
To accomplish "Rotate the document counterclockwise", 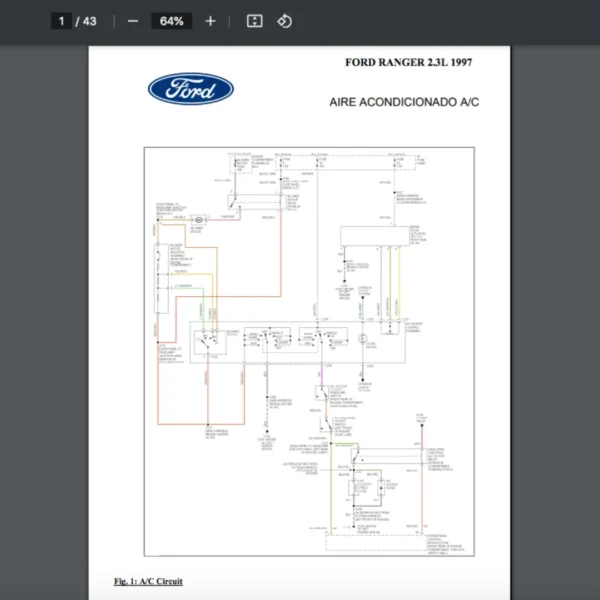I will coord(284,21).
